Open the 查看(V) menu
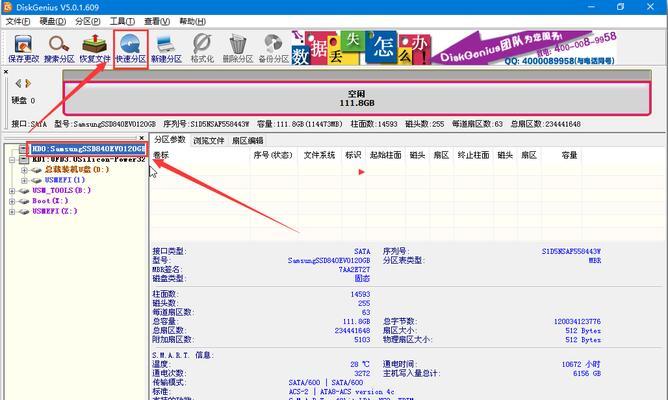Screen dimensions: 668x400 point(157,21)
